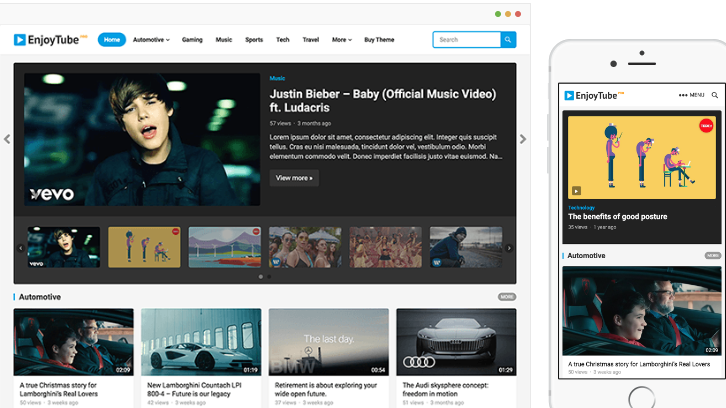Screen dimensions: 726x408
Task: Click phone 'A true Christmas story' title
Action: coord(639,364)
